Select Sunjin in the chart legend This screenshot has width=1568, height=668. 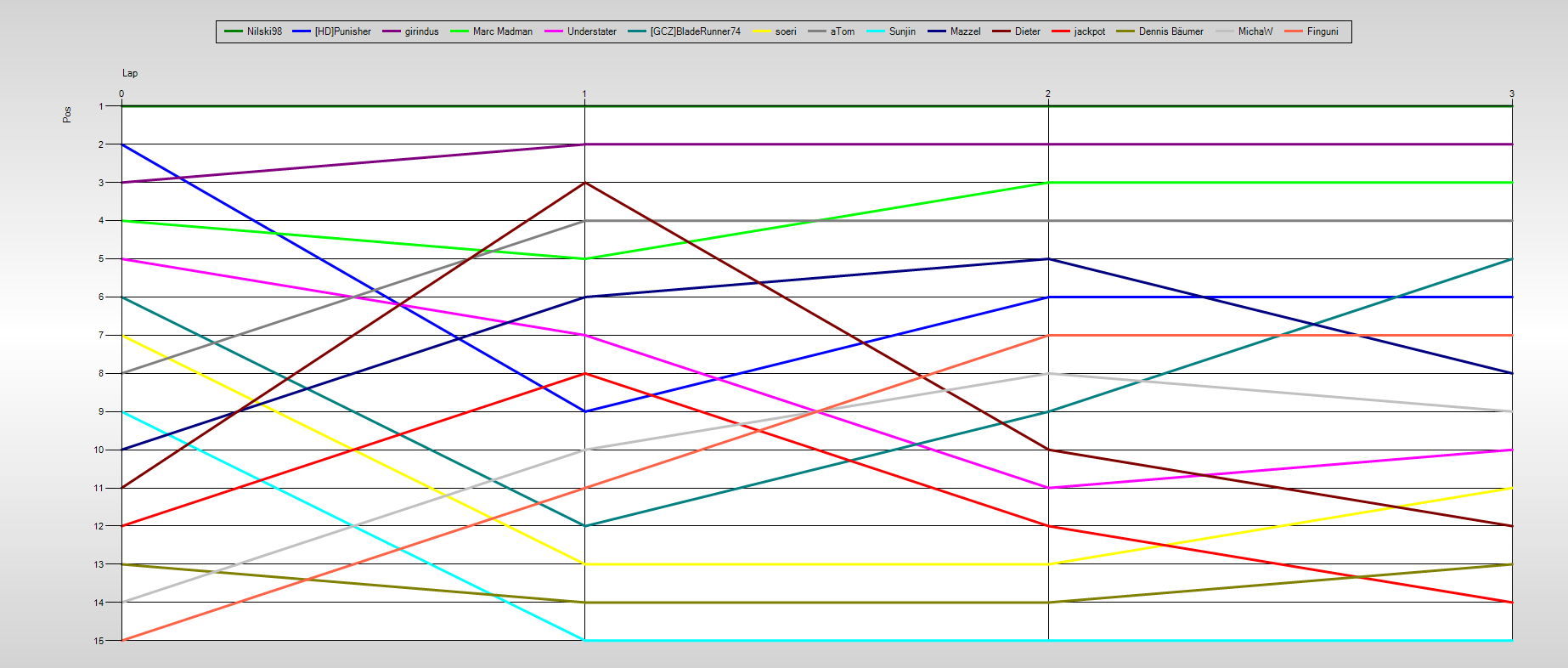[x=901, y=31]
